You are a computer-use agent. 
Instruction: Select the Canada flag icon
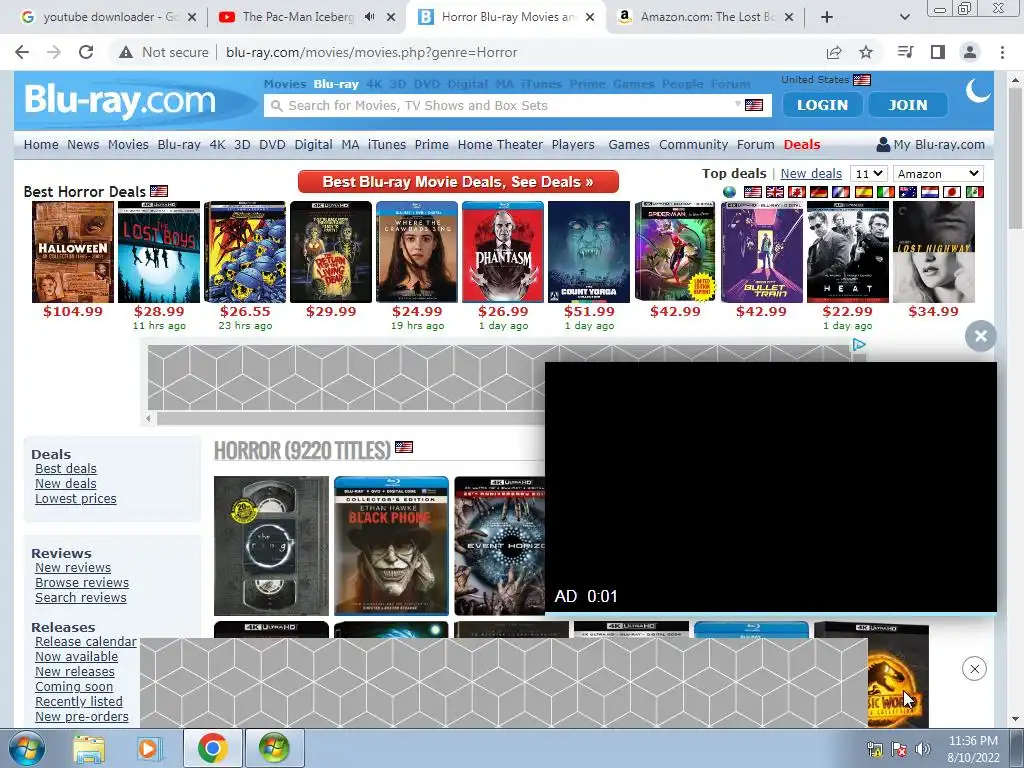797,192
